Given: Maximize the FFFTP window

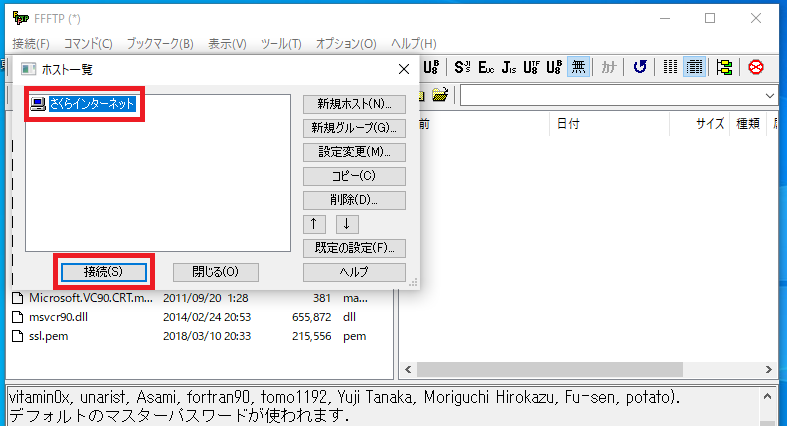Looking at the screenshot, I should coord(710,19).
